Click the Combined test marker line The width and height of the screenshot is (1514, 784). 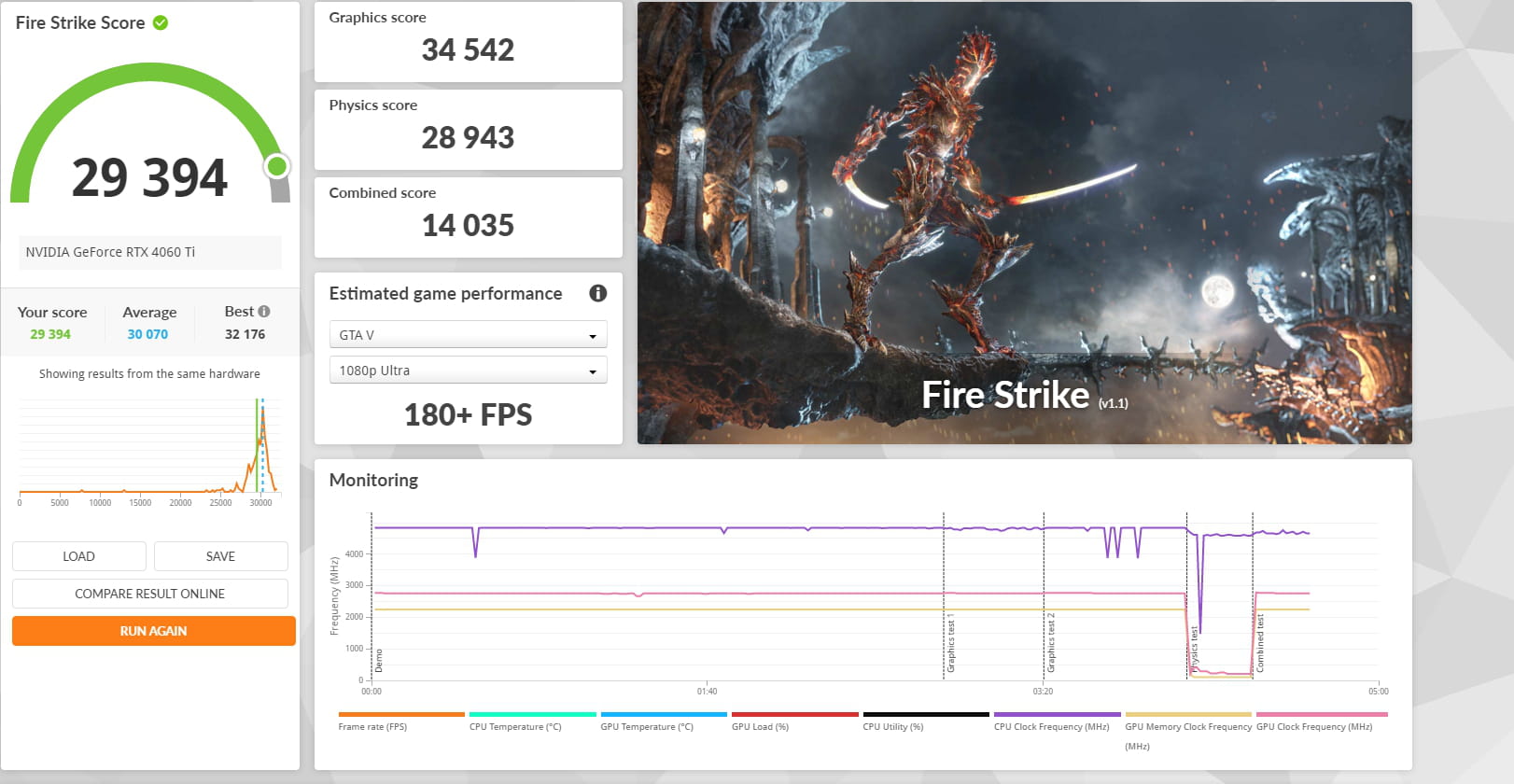click(1253, 595)
